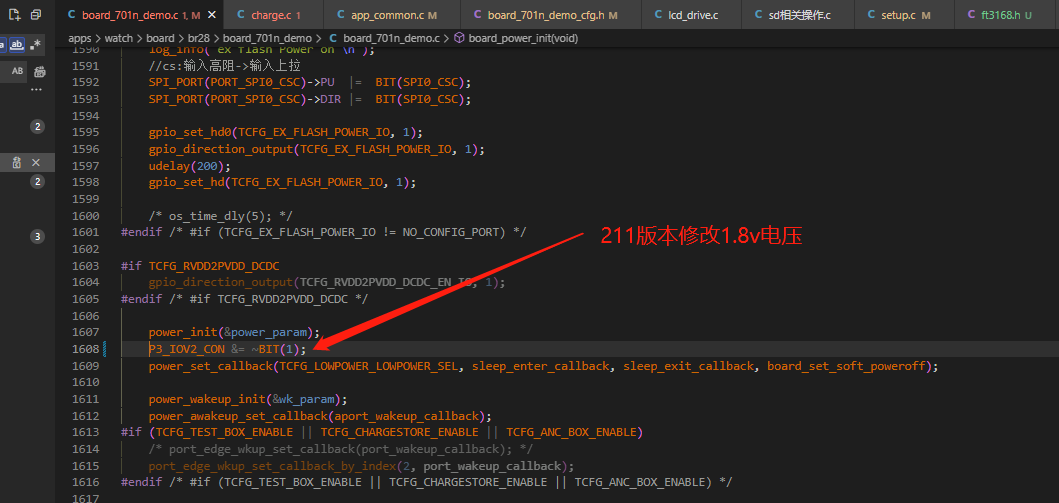The height and width of the screenshot is (503, 1059).
Task: Click 'sleep_exit_callback' argument on line 1609
Action: 688,366
